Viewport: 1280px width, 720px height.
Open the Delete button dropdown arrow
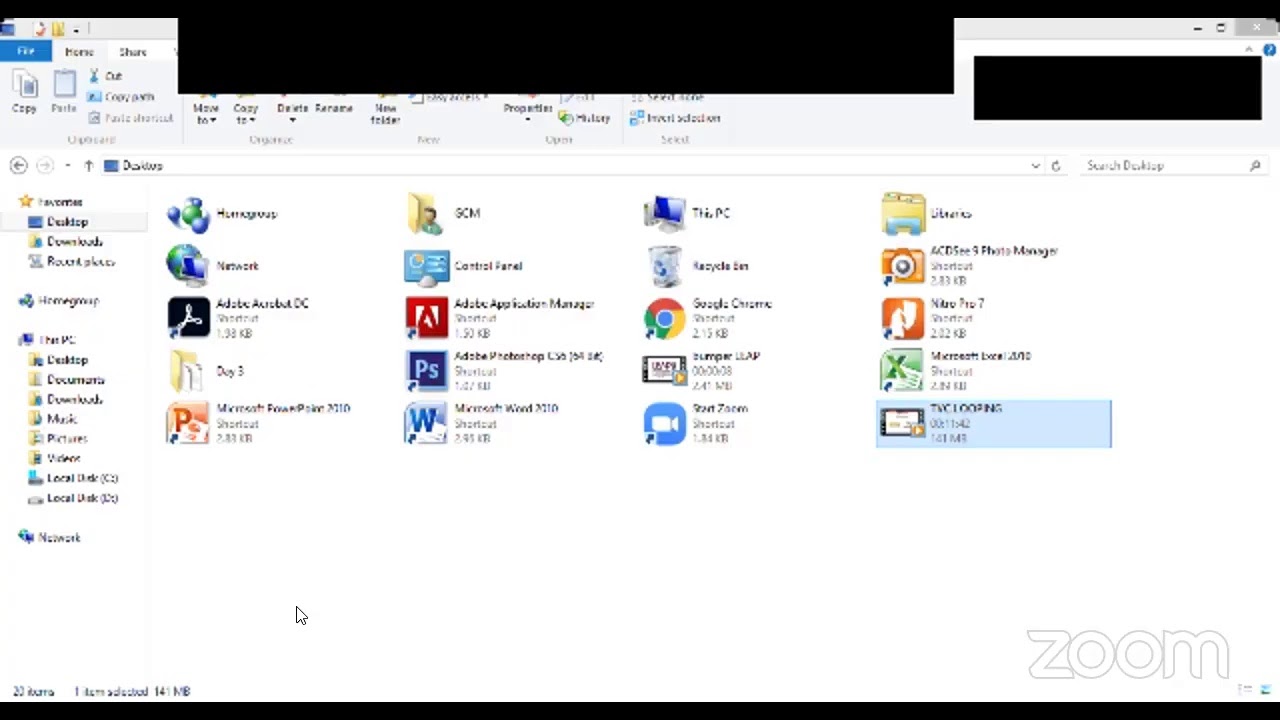point(292,120)
